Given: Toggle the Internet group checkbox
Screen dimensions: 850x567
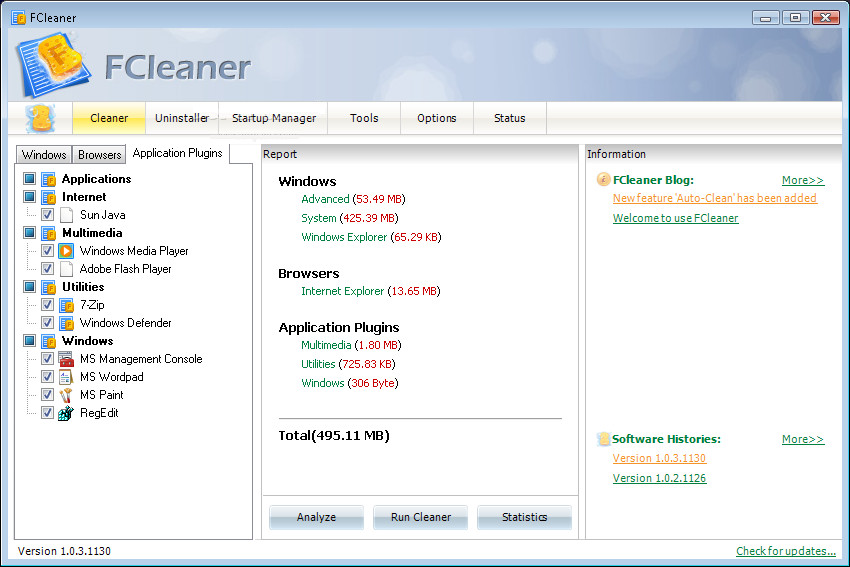Looking at the screenshot, I should coord(30,196).
